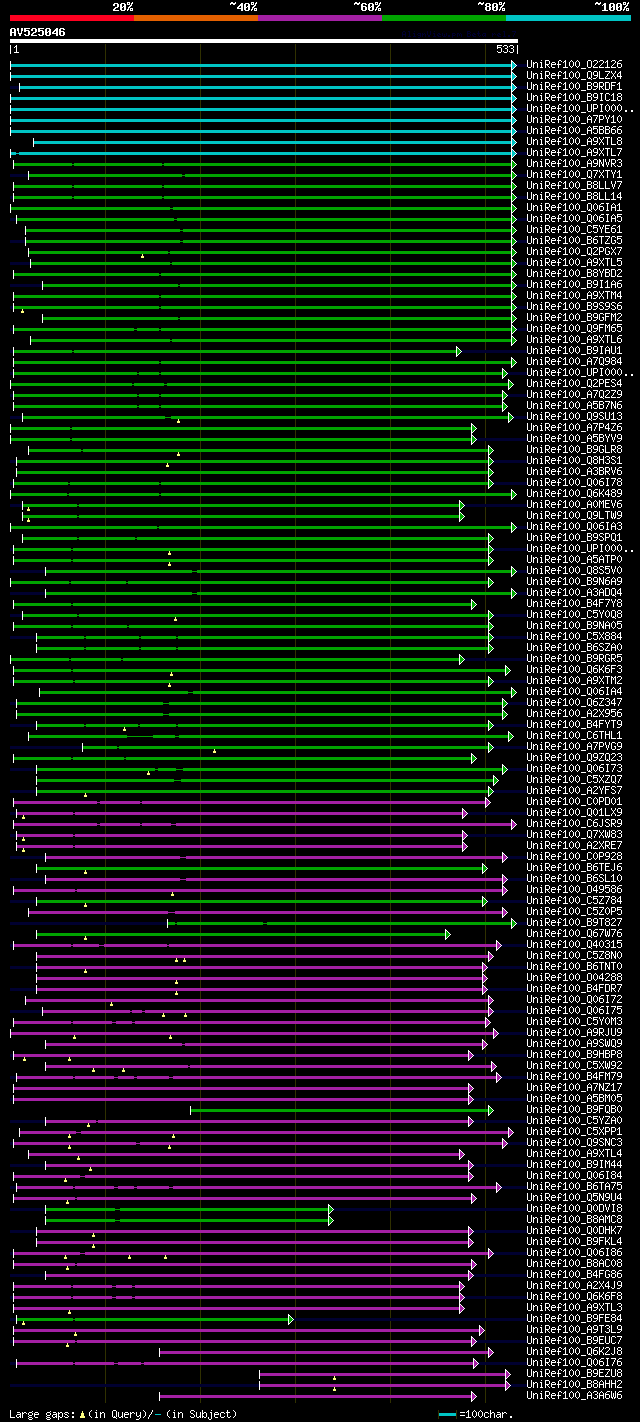This screenshot has height=1422, width=640.
Task: Click the UniRef100_B9FE84 label
Action: [574, 1318]
